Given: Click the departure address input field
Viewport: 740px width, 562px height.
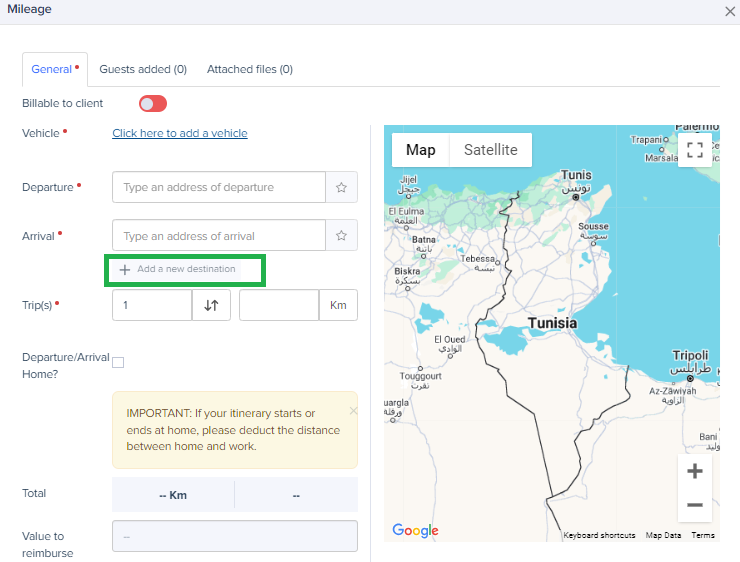Looking at the screenshot, I should coord(219,187).
